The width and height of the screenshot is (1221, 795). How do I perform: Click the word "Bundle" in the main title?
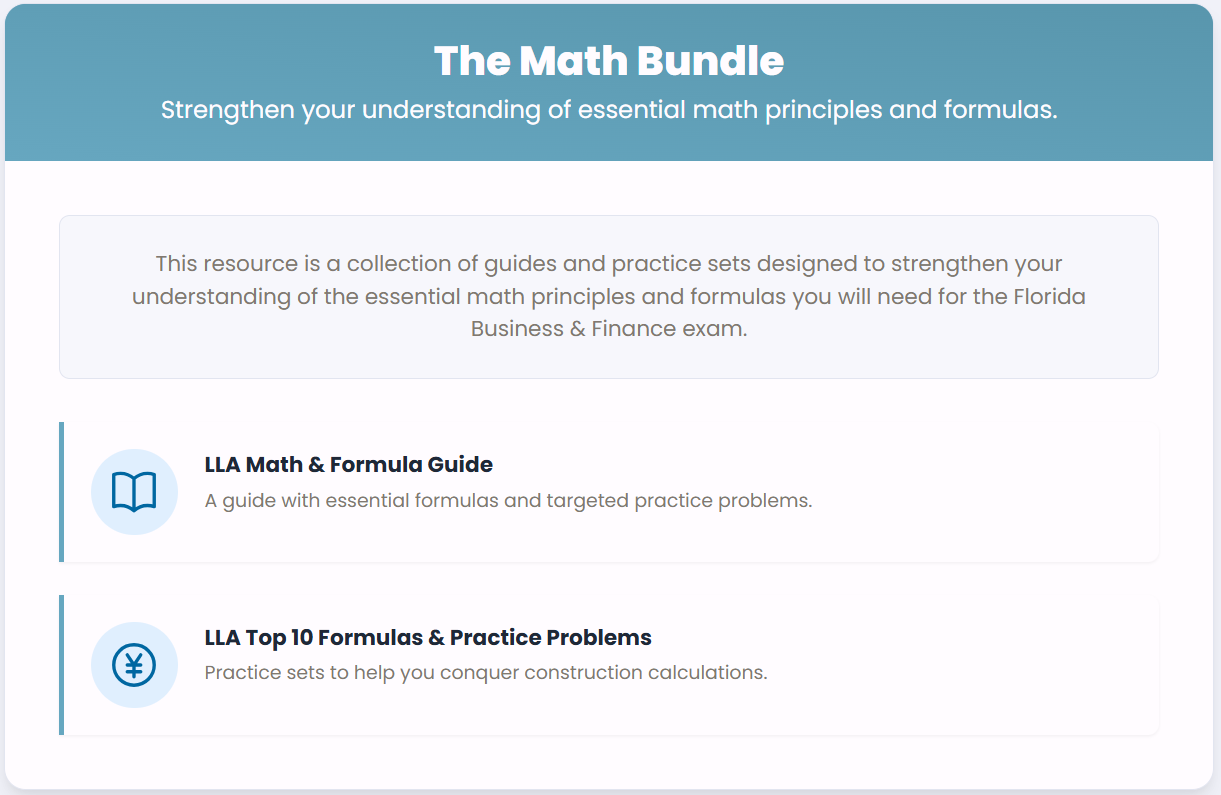[710, 61]
